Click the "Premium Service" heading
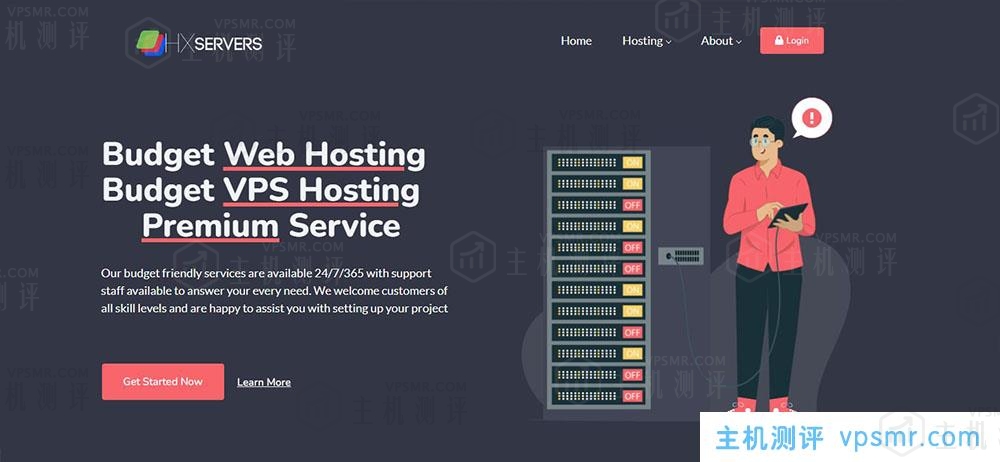Viewport: 1000px width, 462px height. pyautogui.click(x=271, y=226)
